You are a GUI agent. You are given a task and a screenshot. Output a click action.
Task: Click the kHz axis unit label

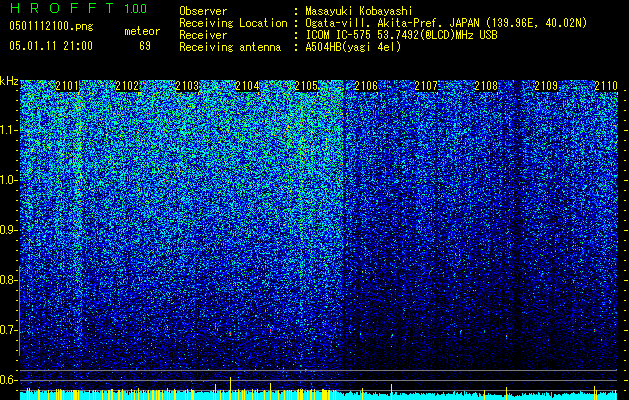tap(9, 81)
